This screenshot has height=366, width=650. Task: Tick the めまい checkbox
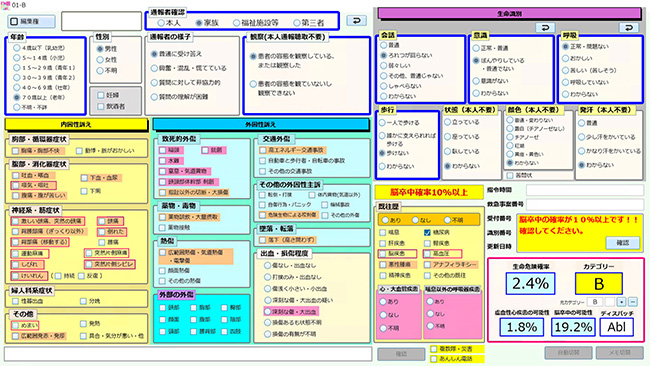[15, 325]
